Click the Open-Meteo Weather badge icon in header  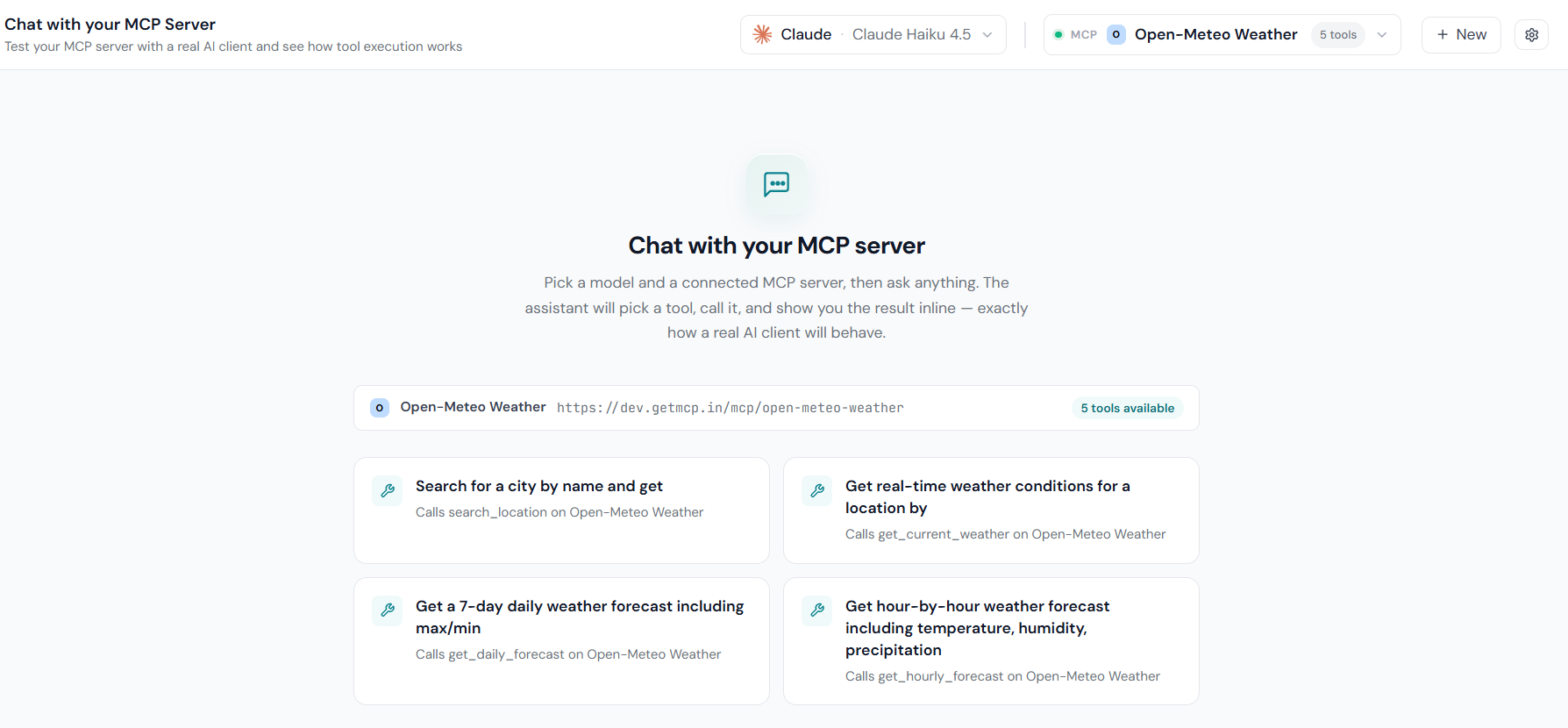coord(1115,34)
